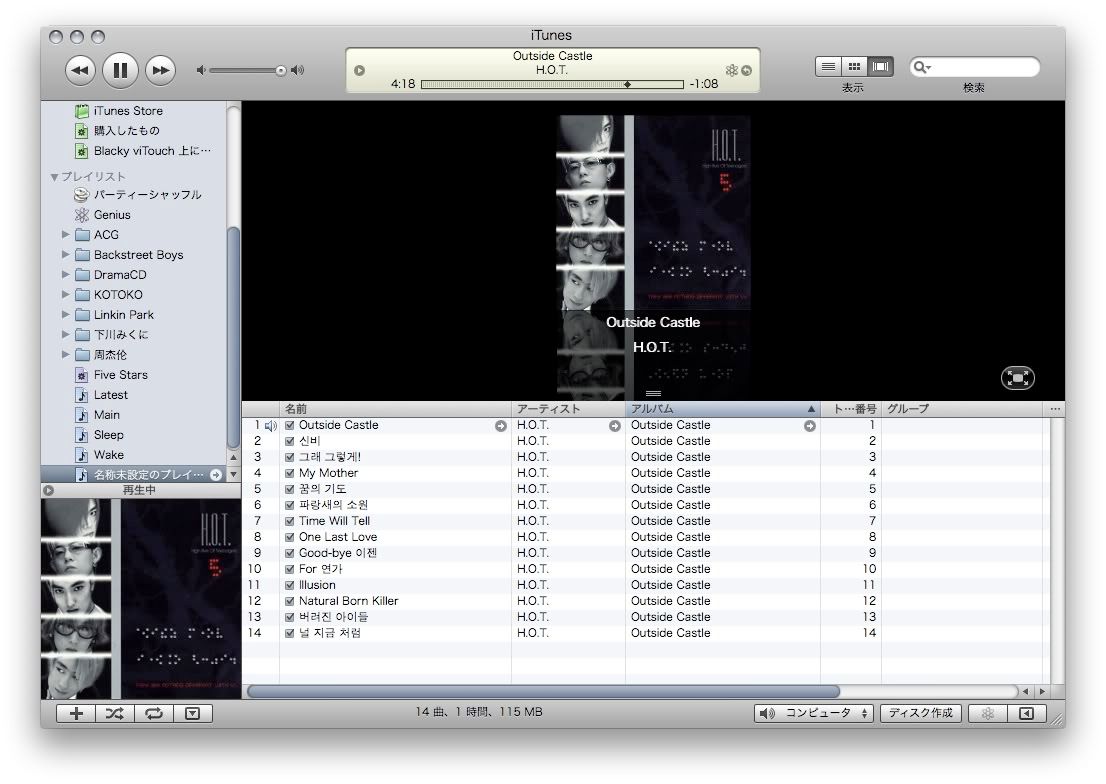Sort by グループ column header
Viewport: 1106px width, 784px height.
962,409
